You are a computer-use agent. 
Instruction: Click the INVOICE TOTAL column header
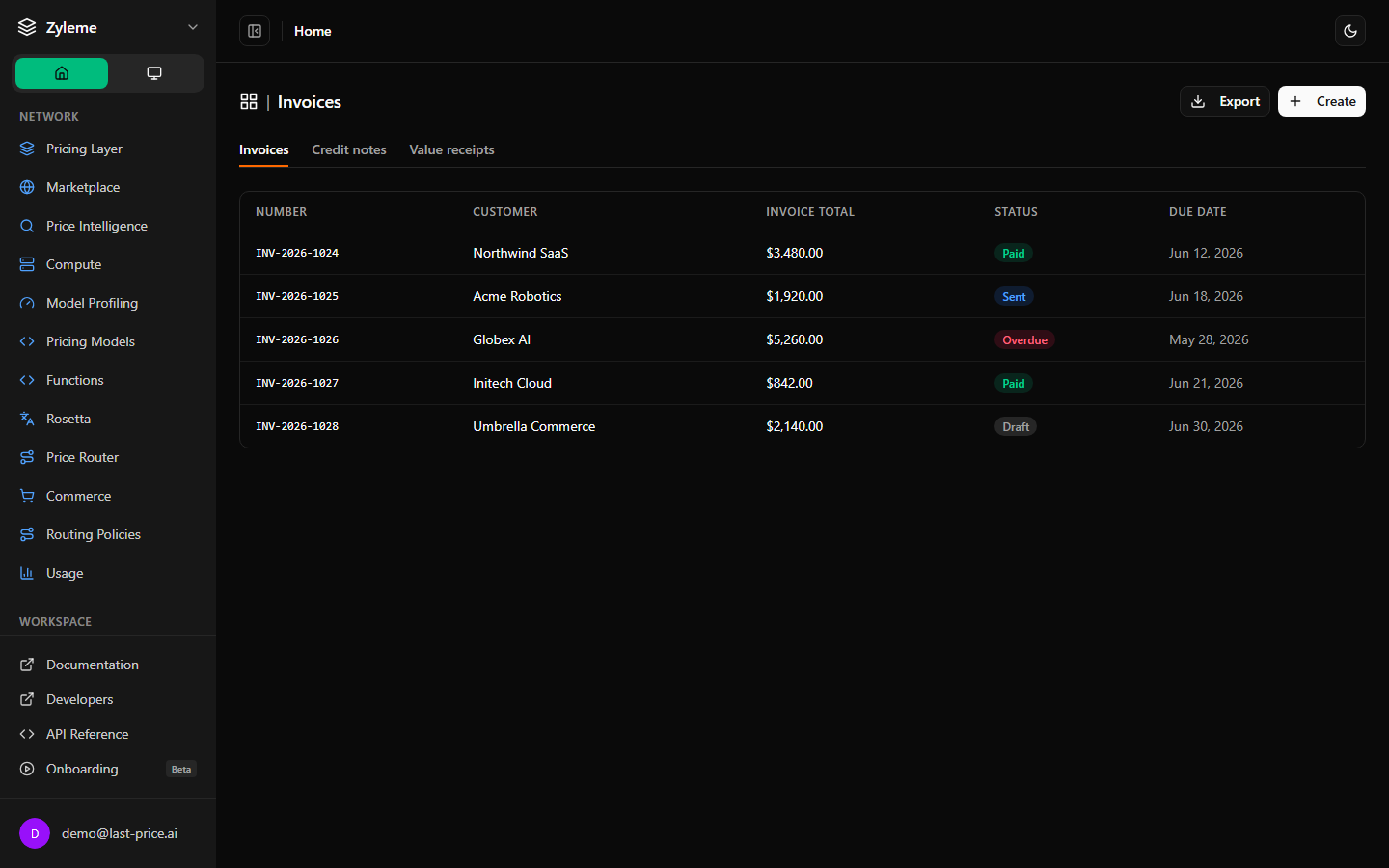pyautogui.click(x=810, y=211)
